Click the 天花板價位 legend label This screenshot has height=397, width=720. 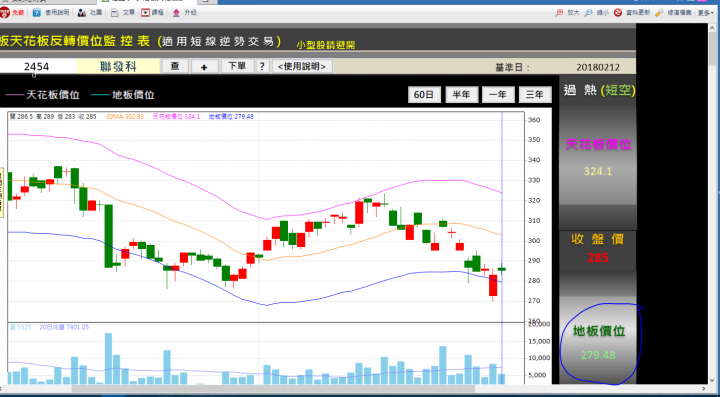tap(53, 95)
